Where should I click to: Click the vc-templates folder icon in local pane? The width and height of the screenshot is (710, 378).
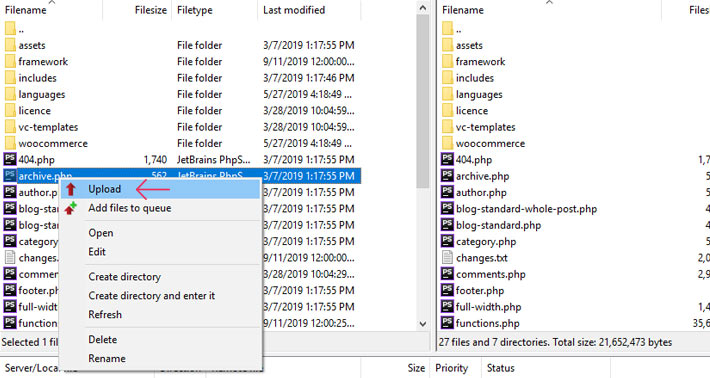[x=10, y=127]
